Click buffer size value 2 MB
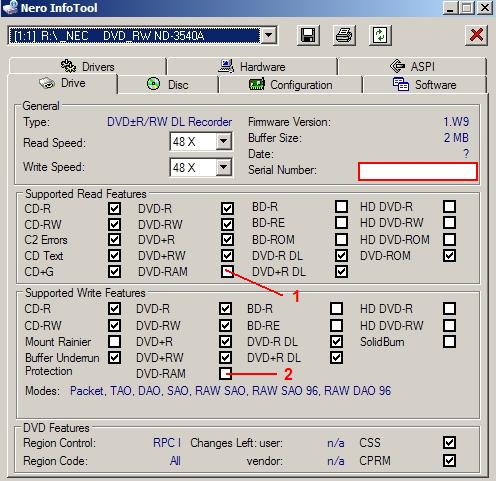 pos(456,138)
